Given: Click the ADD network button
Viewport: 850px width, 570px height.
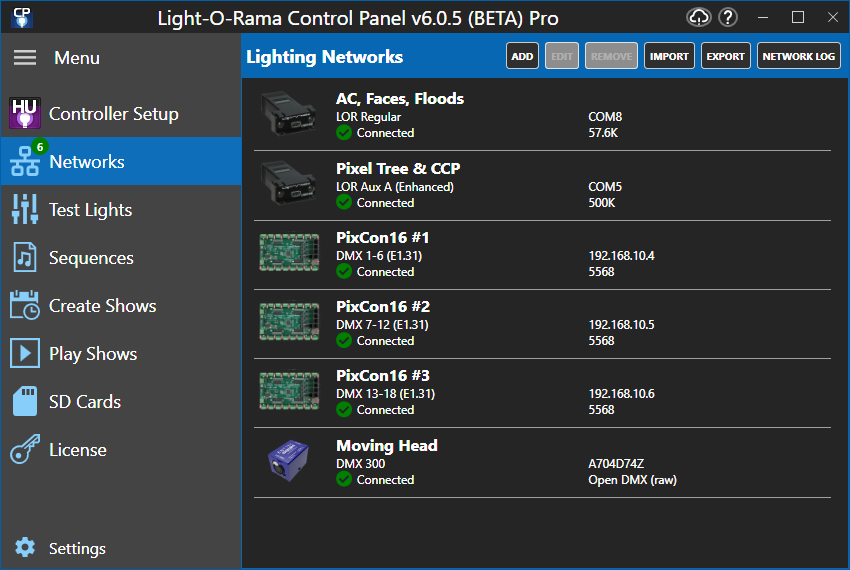Looking at the screenshot, I should (x=522, y=56).
